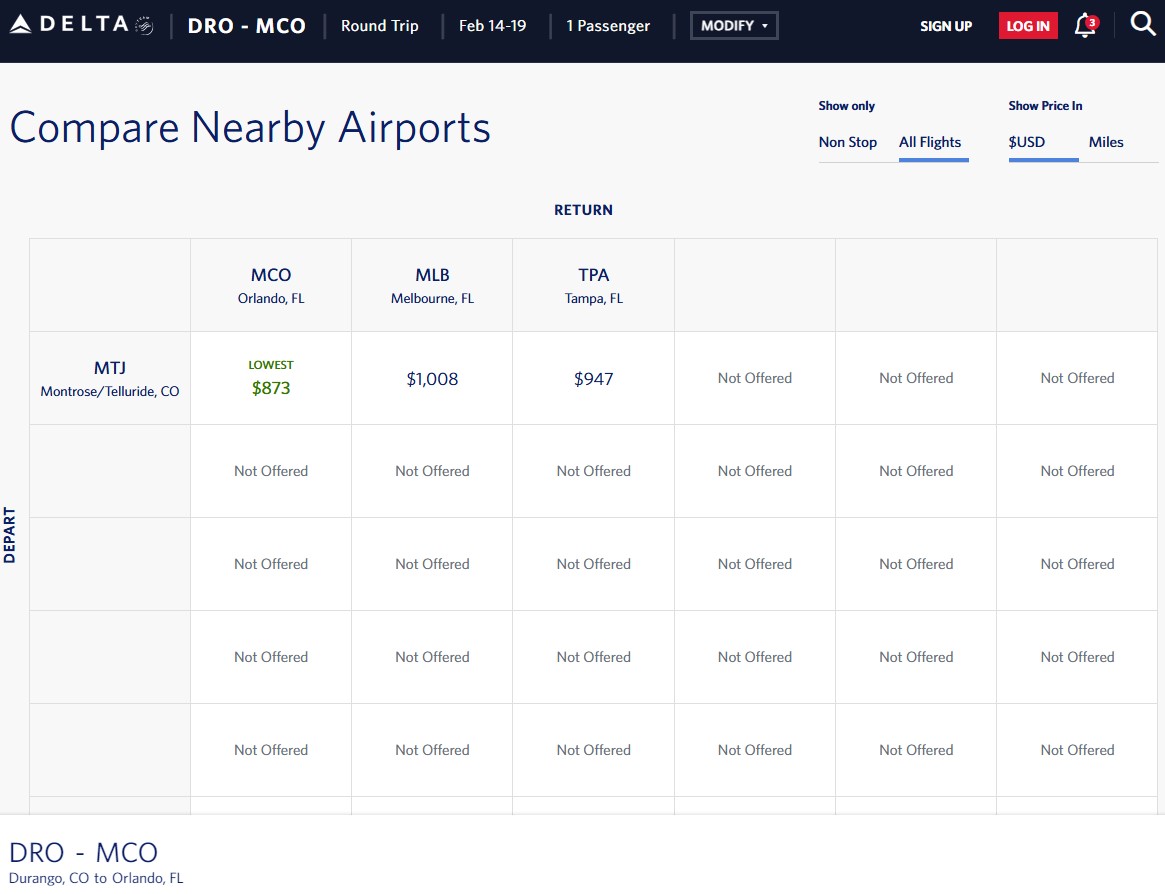Select the All Flights tab
1165x894 pixels.
(930, 142)
